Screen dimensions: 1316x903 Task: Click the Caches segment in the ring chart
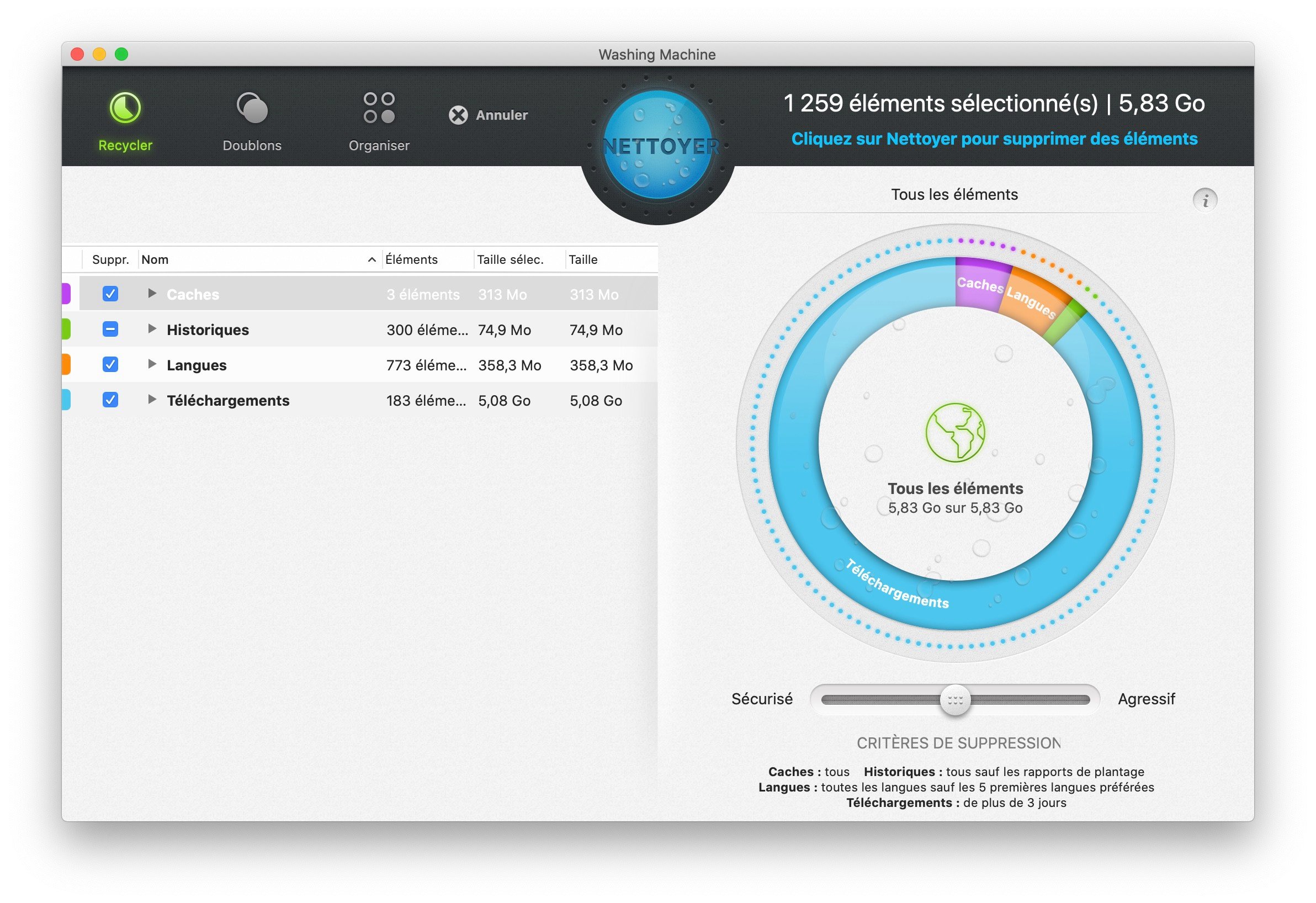(x=983, y=286)
